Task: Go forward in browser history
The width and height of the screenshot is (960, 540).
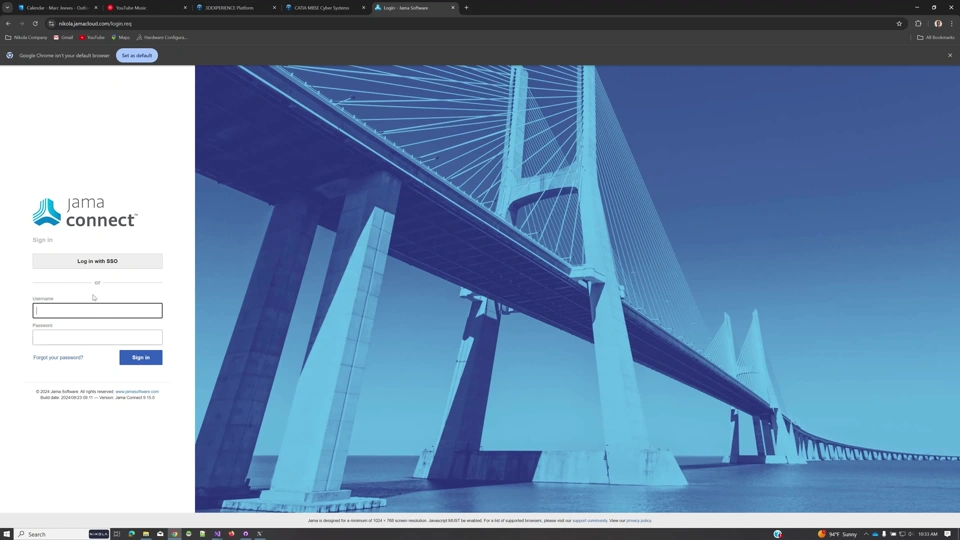Action: (x=21, y=23)
